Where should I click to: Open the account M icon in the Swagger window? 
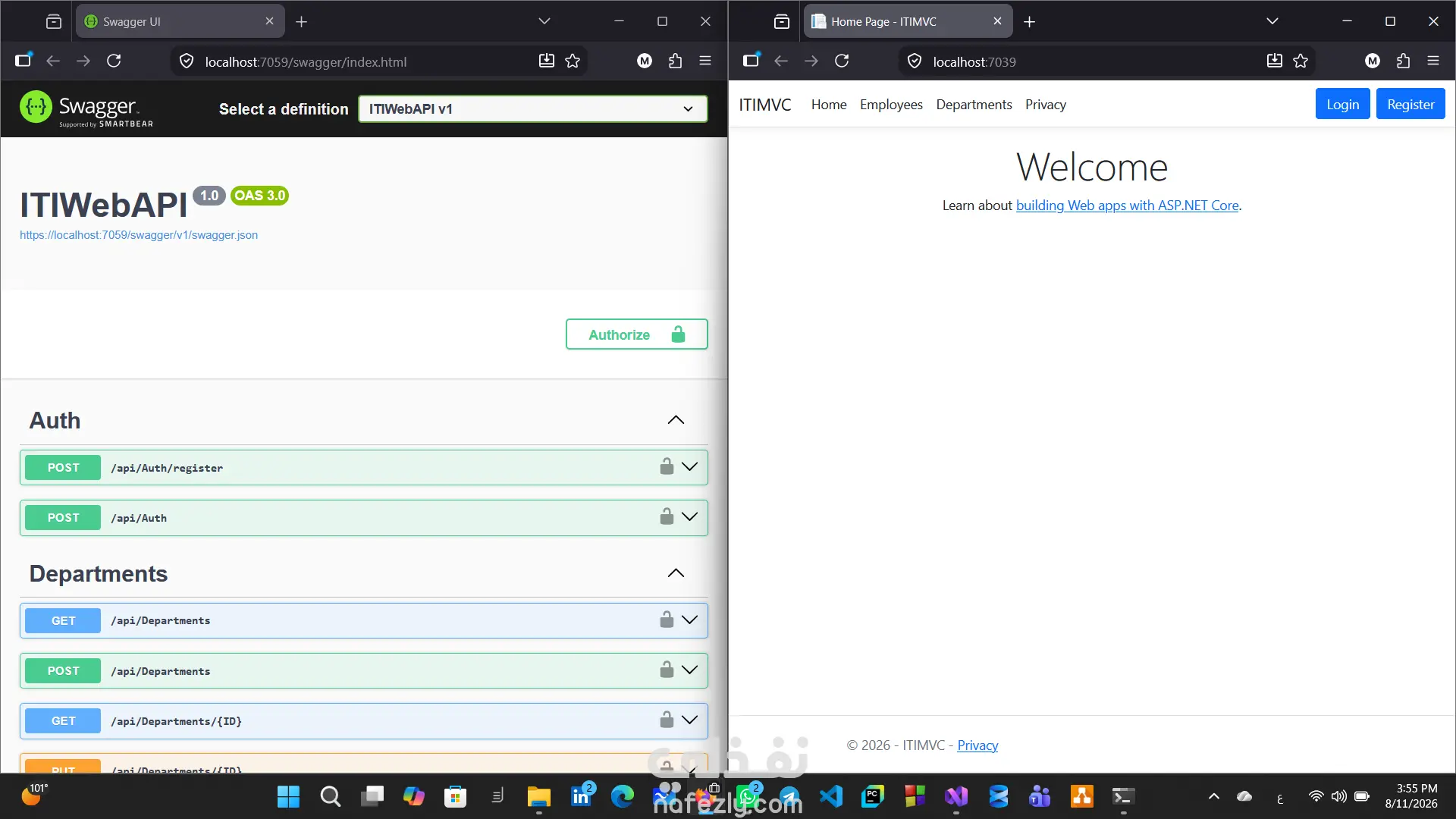point(645,61)
